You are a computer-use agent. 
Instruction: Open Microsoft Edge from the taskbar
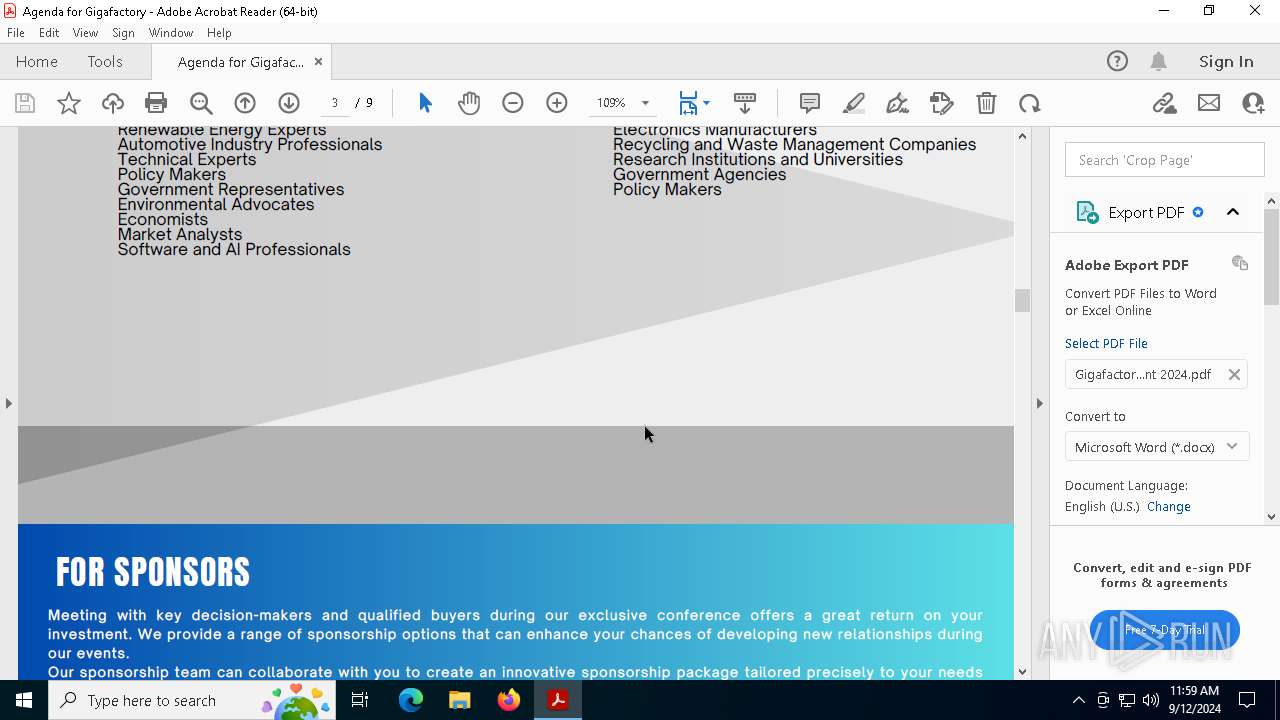[x=411, y=700]
